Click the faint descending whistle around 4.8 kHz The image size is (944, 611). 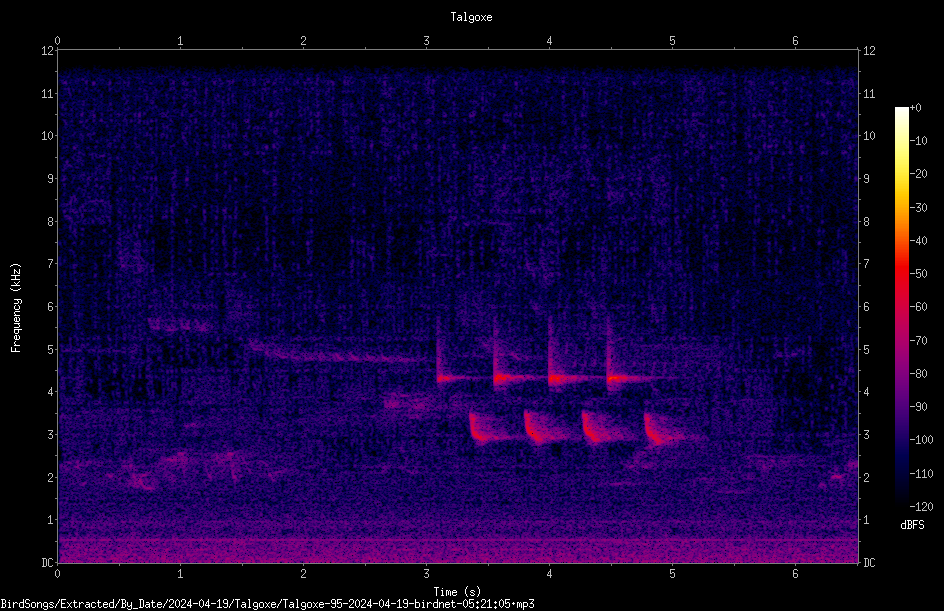(337, 353)
